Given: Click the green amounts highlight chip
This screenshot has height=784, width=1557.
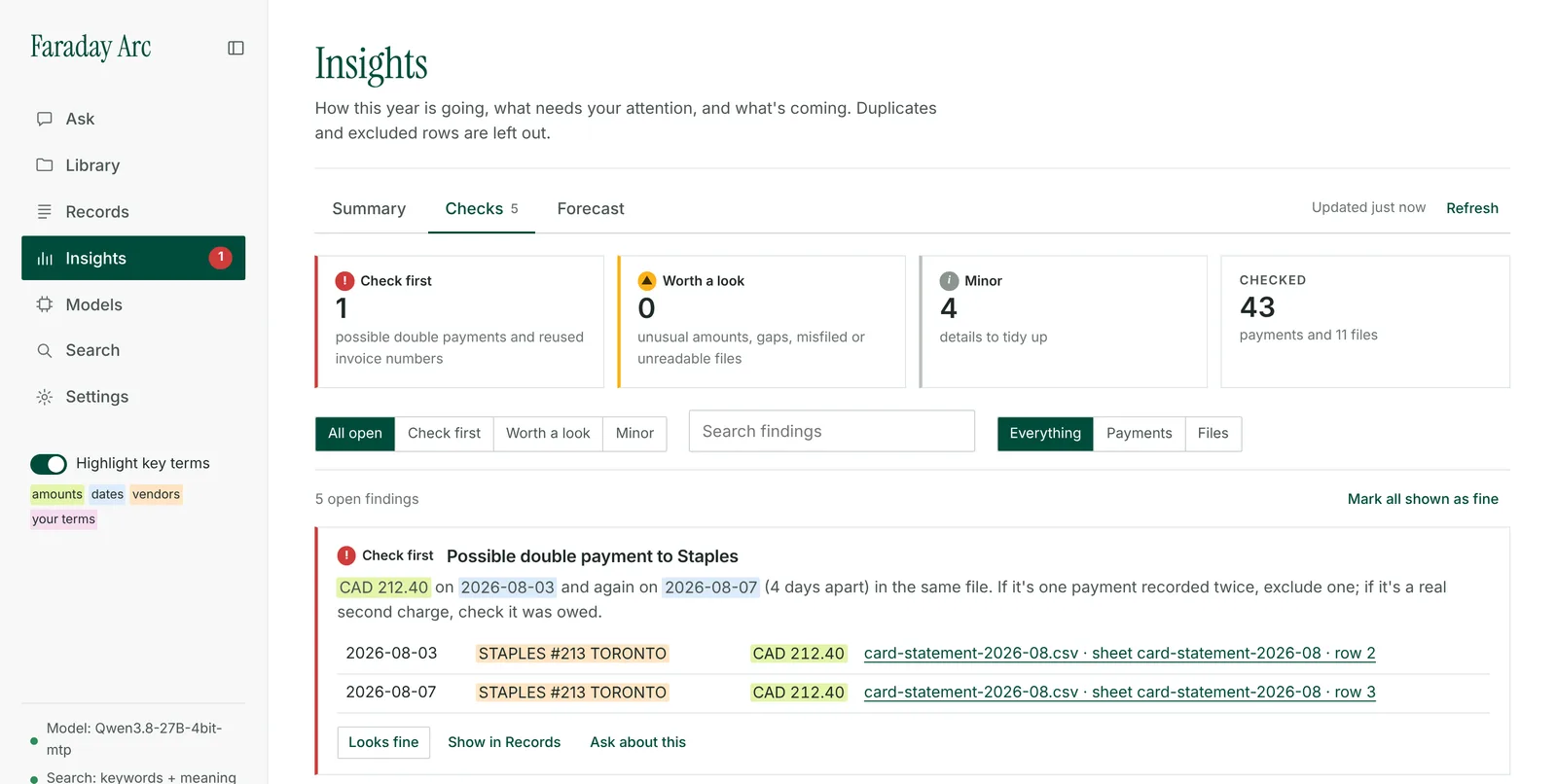Looking at the screenshot, I should [x=57, y=494].
